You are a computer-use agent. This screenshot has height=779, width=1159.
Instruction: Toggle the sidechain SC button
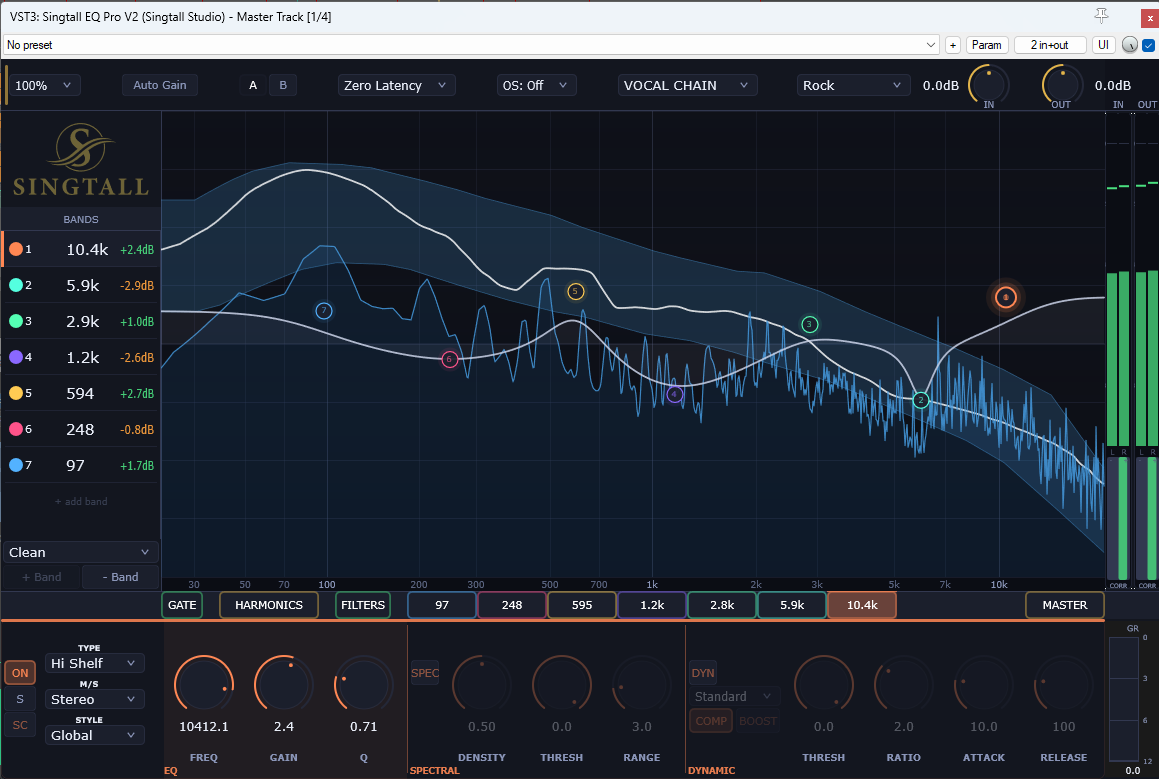(x=20, y=725)
